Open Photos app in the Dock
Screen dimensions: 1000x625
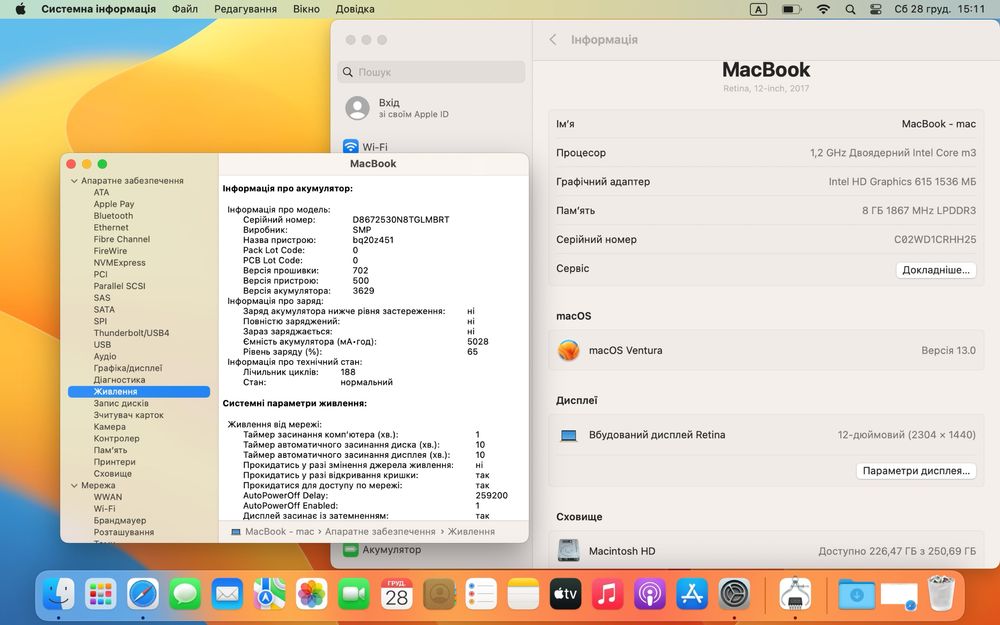click(312, 594)
